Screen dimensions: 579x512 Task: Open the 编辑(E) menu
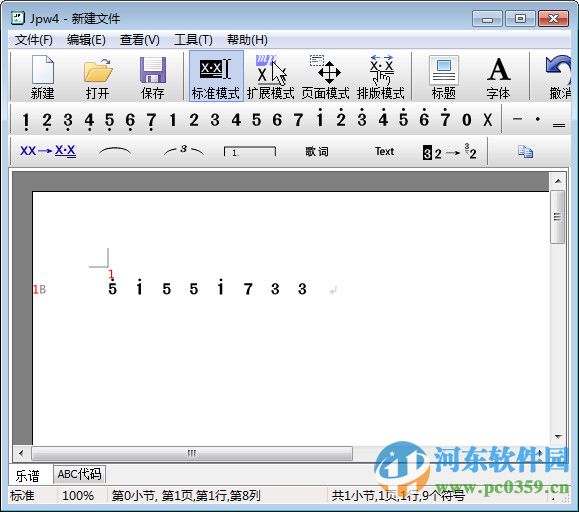[x=86, y=40]
